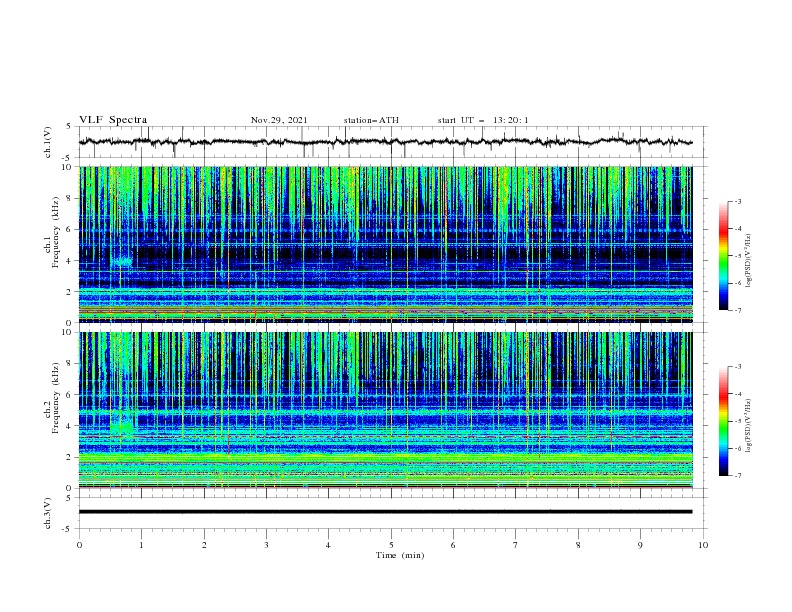This screenshot has width=792, height=612.
Task: Select the "start UT = 13:20:1" text
Action: tap(483, 120)
